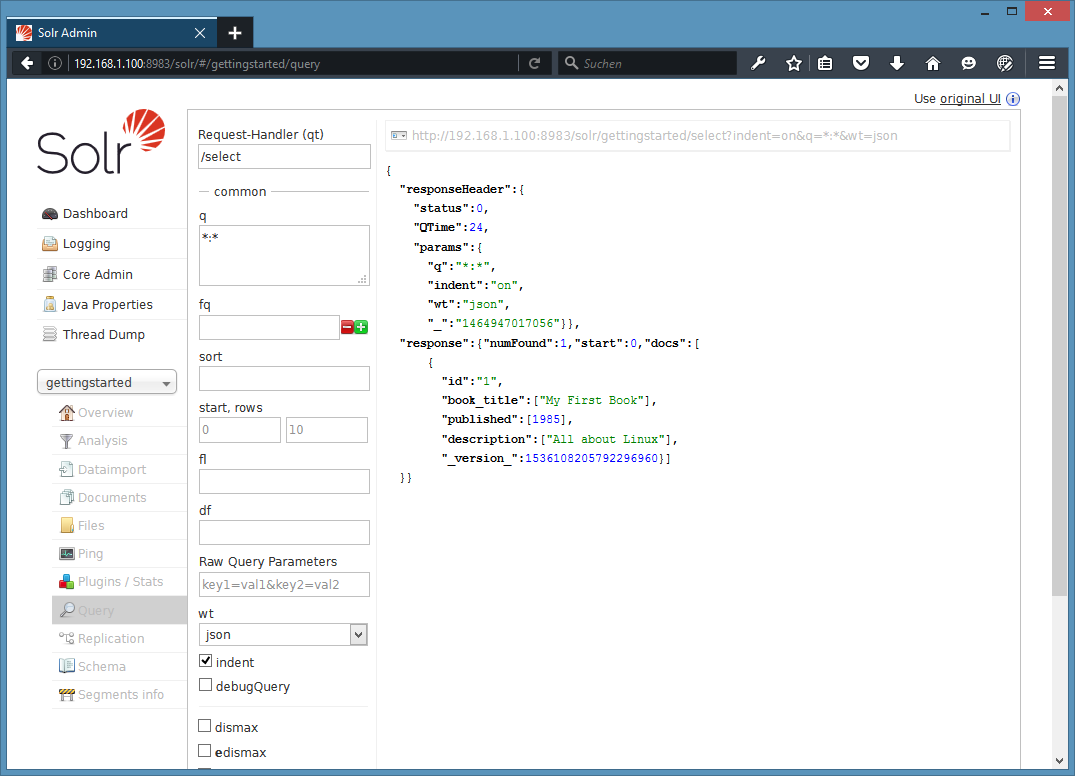Open the generated select query URL
Screen dimensions: 1075x776
pyautogui.click(x=654, y=136)
